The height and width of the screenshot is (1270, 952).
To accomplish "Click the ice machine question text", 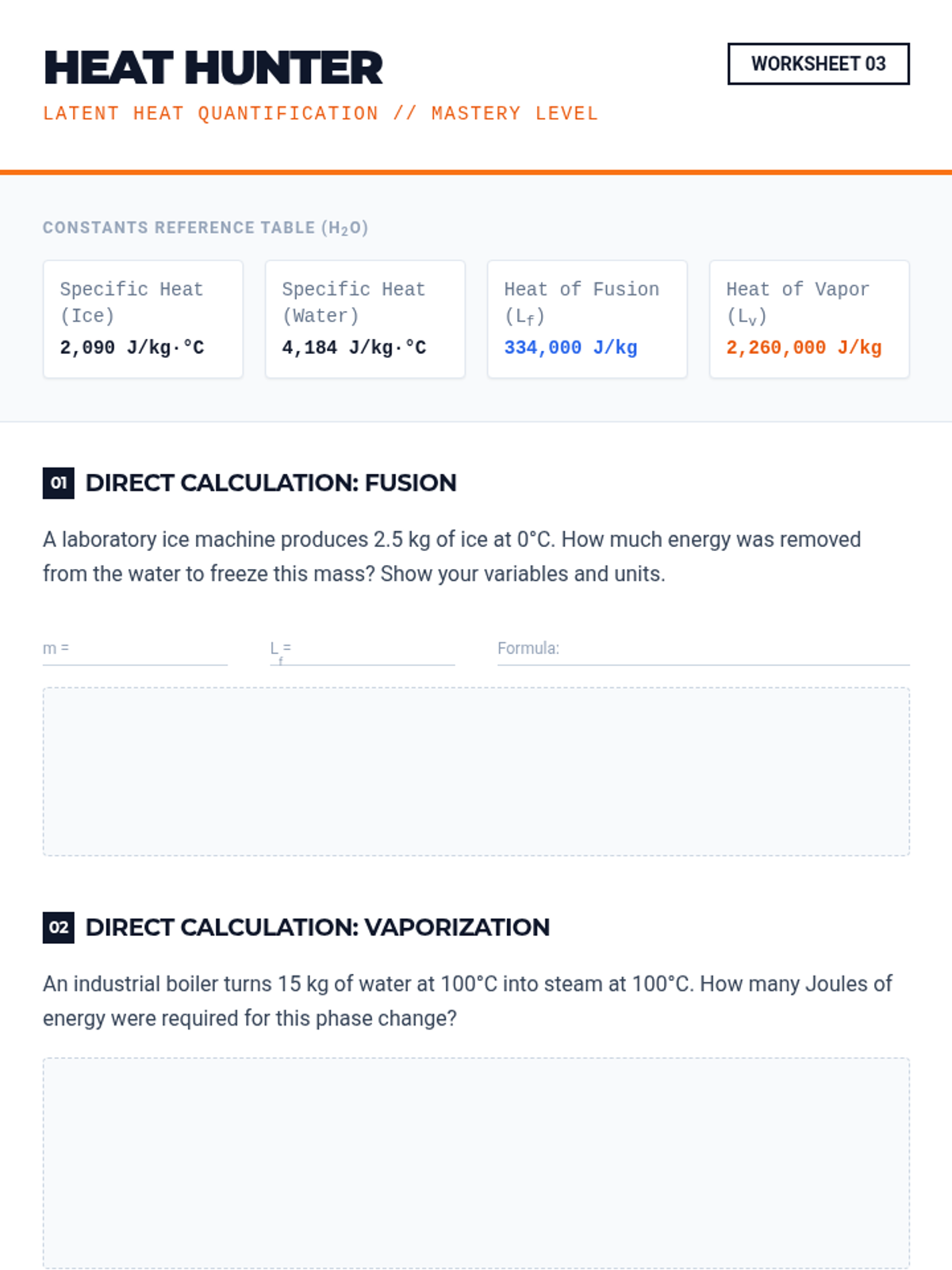I will (x=451, y=556).
